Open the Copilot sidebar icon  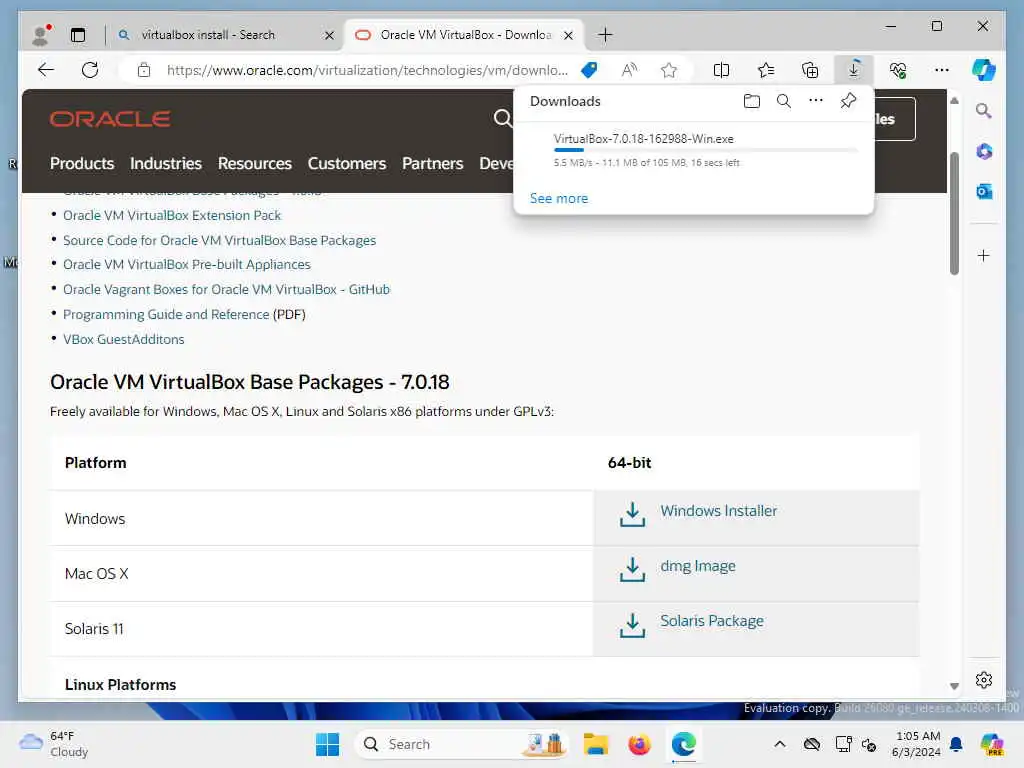(x=984, y=70)
